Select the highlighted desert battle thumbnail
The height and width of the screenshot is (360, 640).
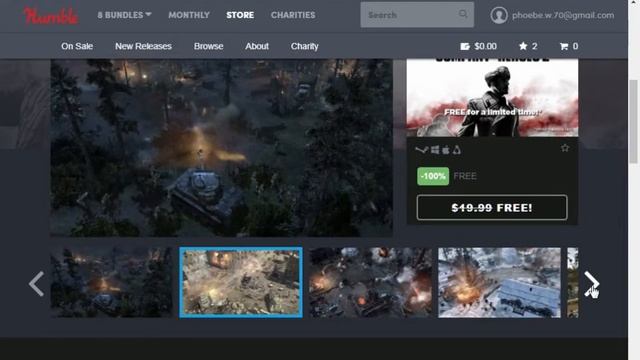click(241, 282)
